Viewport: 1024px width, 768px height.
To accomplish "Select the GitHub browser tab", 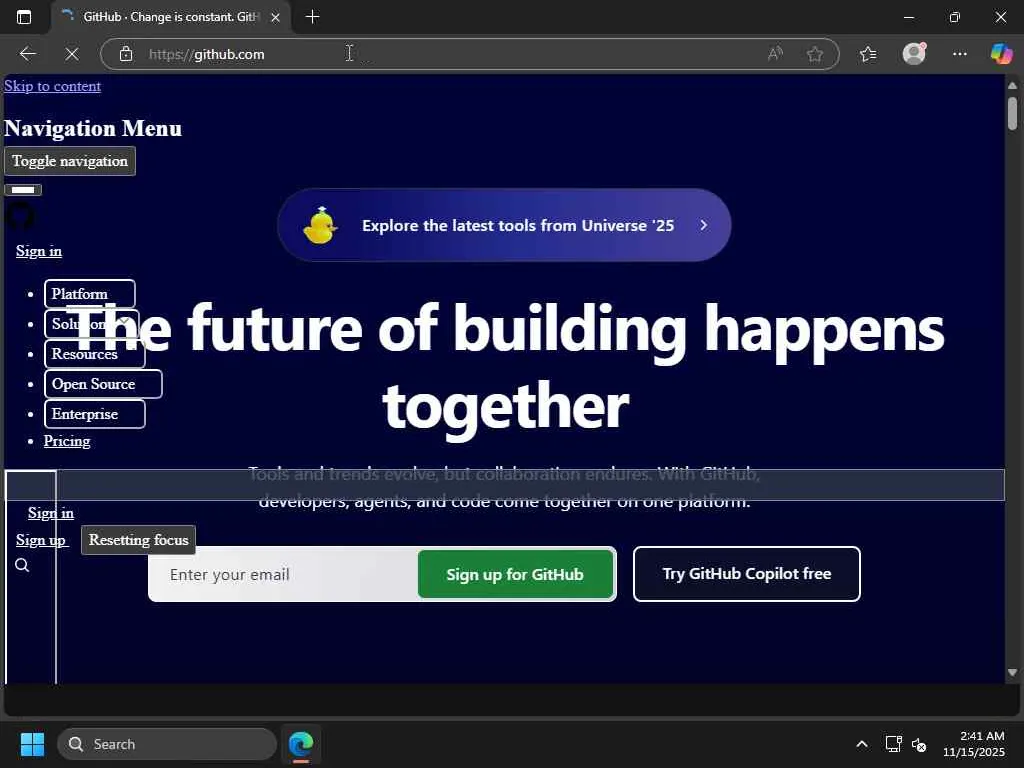I will [x=171, y=17].
